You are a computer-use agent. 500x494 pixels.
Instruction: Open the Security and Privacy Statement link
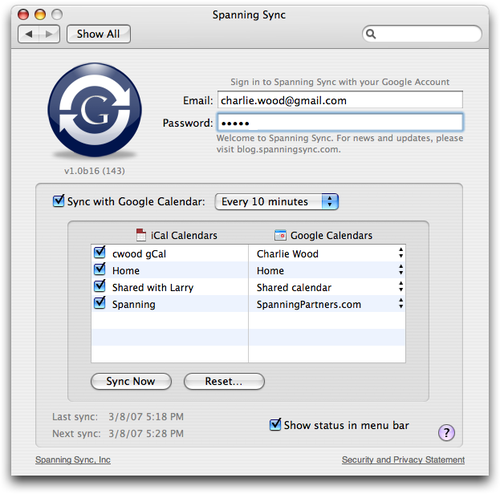(403, 460)
